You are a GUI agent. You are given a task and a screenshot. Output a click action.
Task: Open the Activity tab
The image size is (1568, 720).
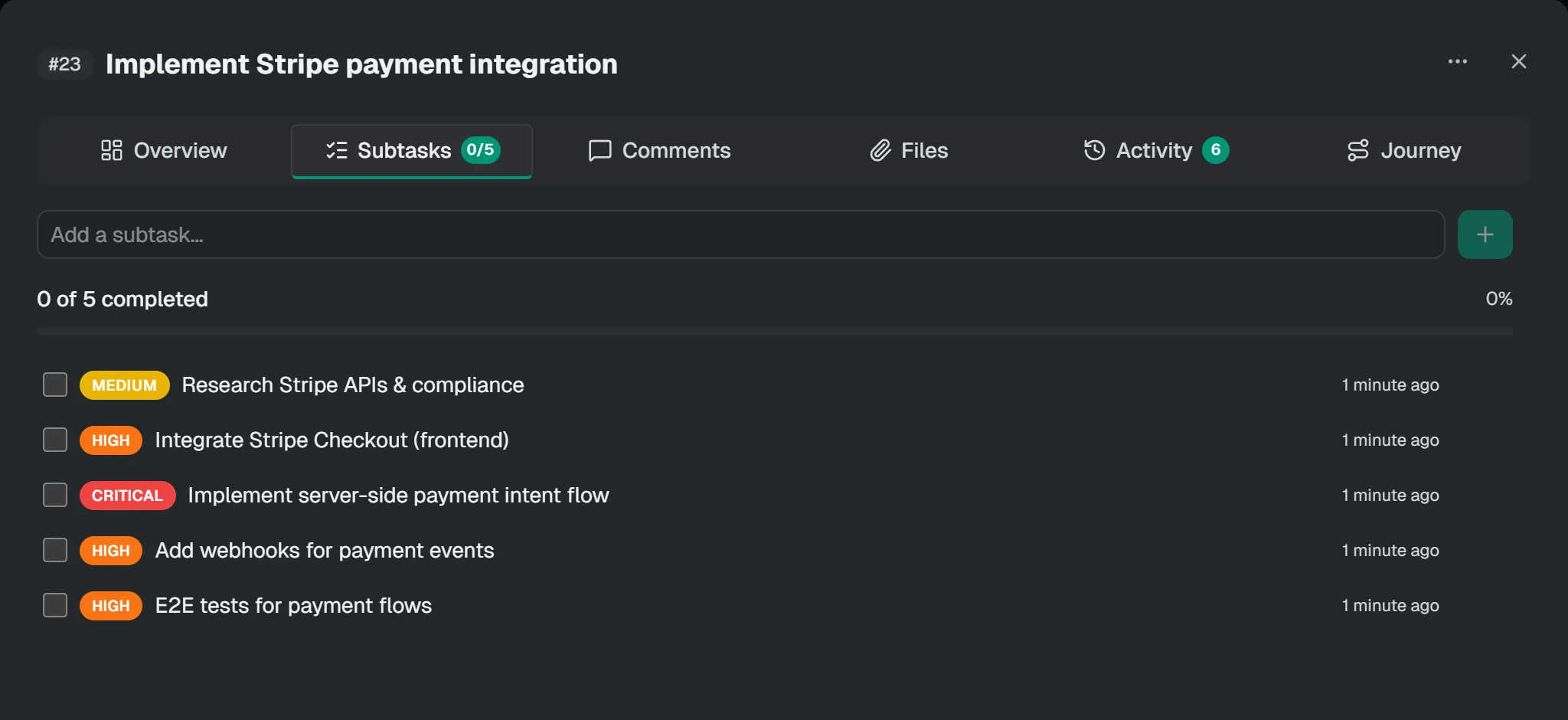click(x=1155, y=150)
